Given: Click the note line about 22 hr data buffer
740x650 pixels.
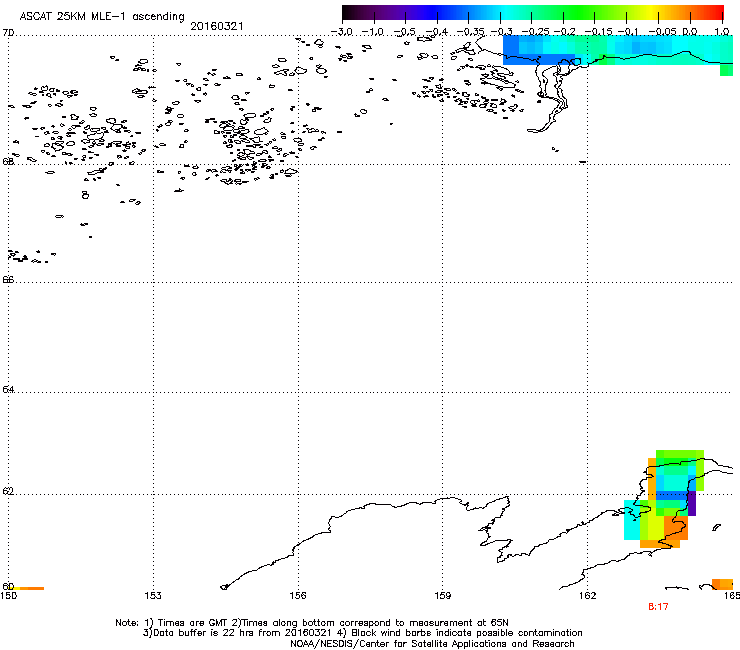Looking at the screenshot, I should pos(362,633).
